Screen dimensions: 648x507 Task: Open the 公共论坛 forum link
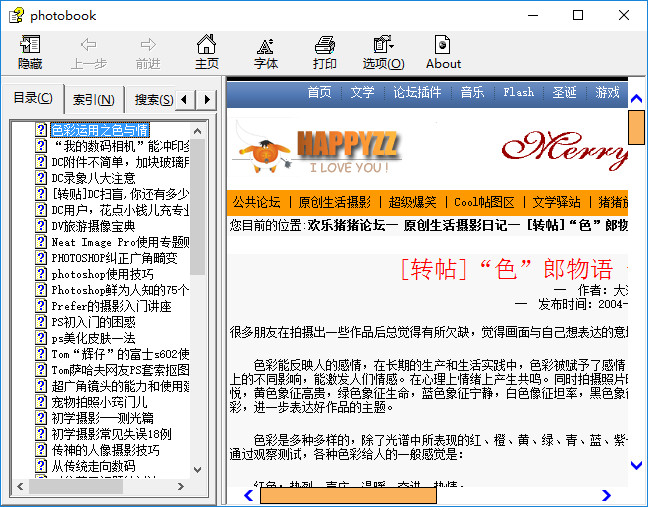click(256, 202)
